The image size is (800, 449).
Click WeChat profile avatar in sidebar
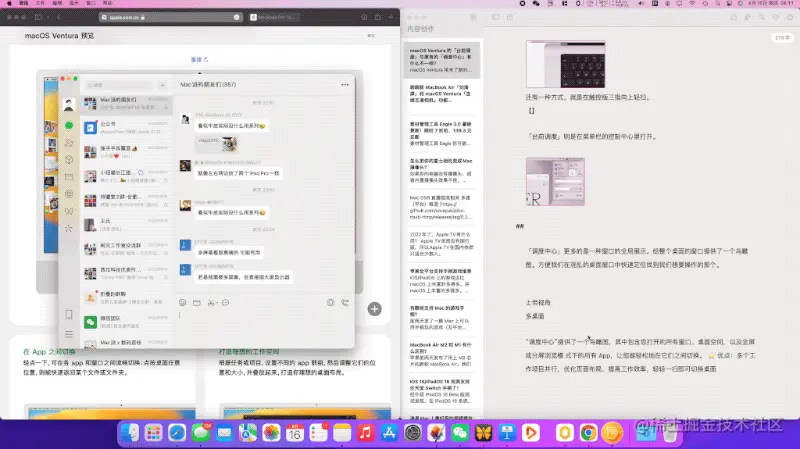(68, 105)
